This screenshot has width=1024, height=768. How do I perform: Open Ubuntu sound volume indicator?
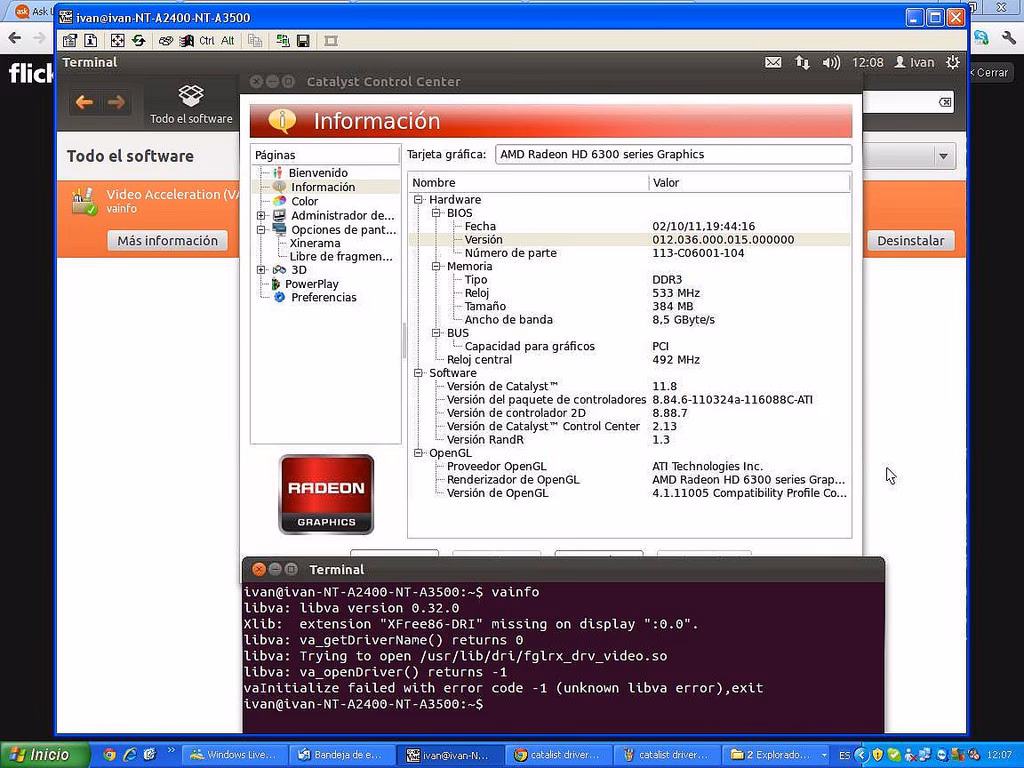click(x=831, y=63)
